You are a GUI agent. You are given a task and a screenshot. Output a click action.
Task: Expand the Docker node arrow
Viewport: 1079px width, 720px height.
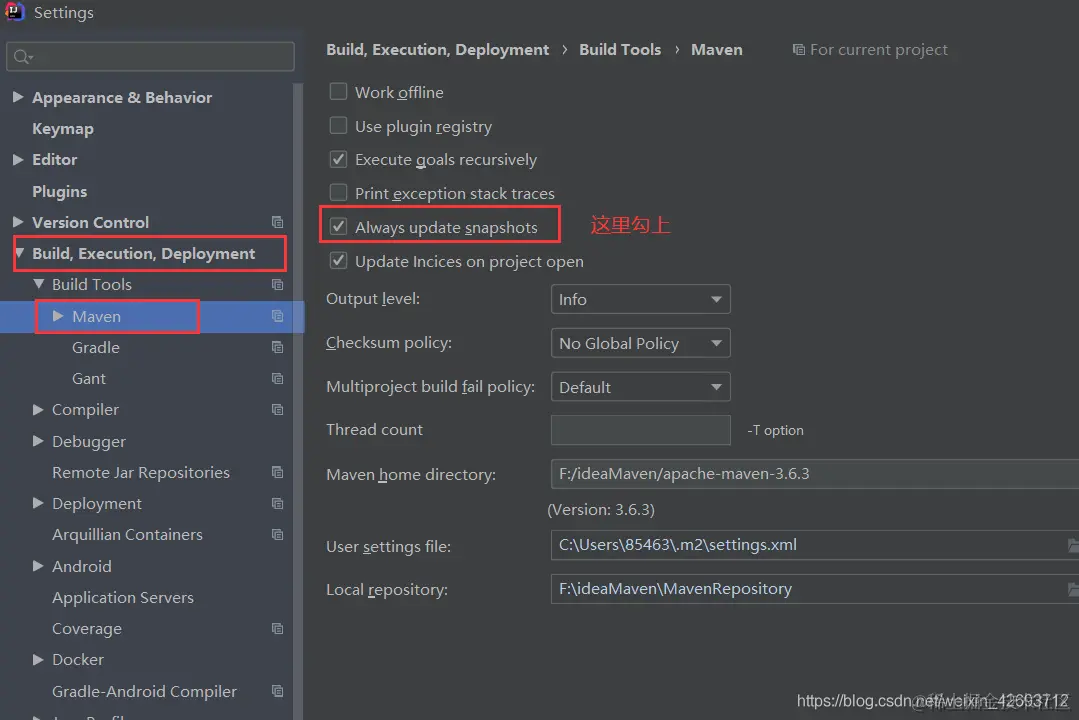click(38, 659)
